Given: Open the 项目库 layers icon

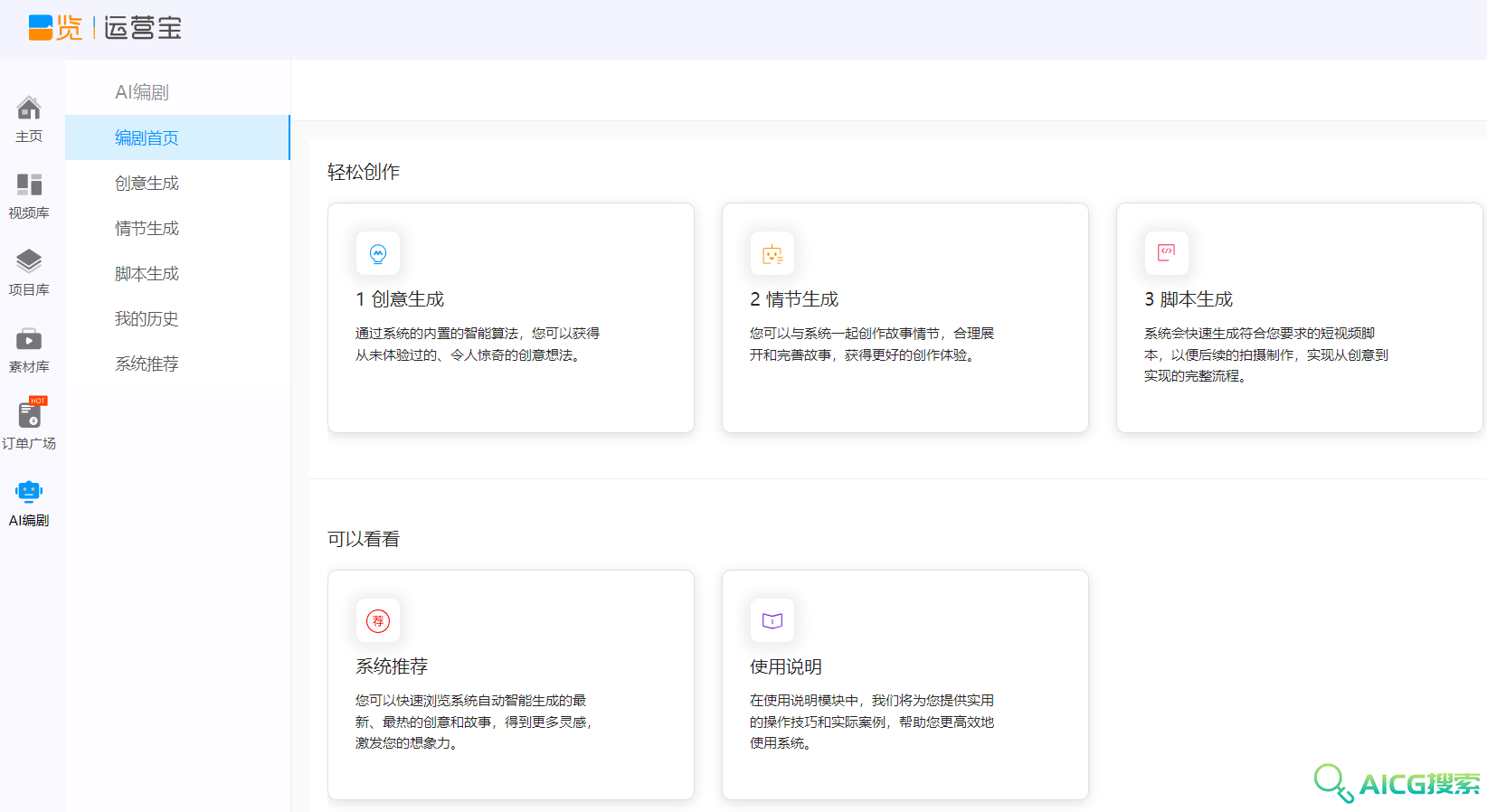Looking at the screenshot, I should pyautogui.click(x=29, y=261).
